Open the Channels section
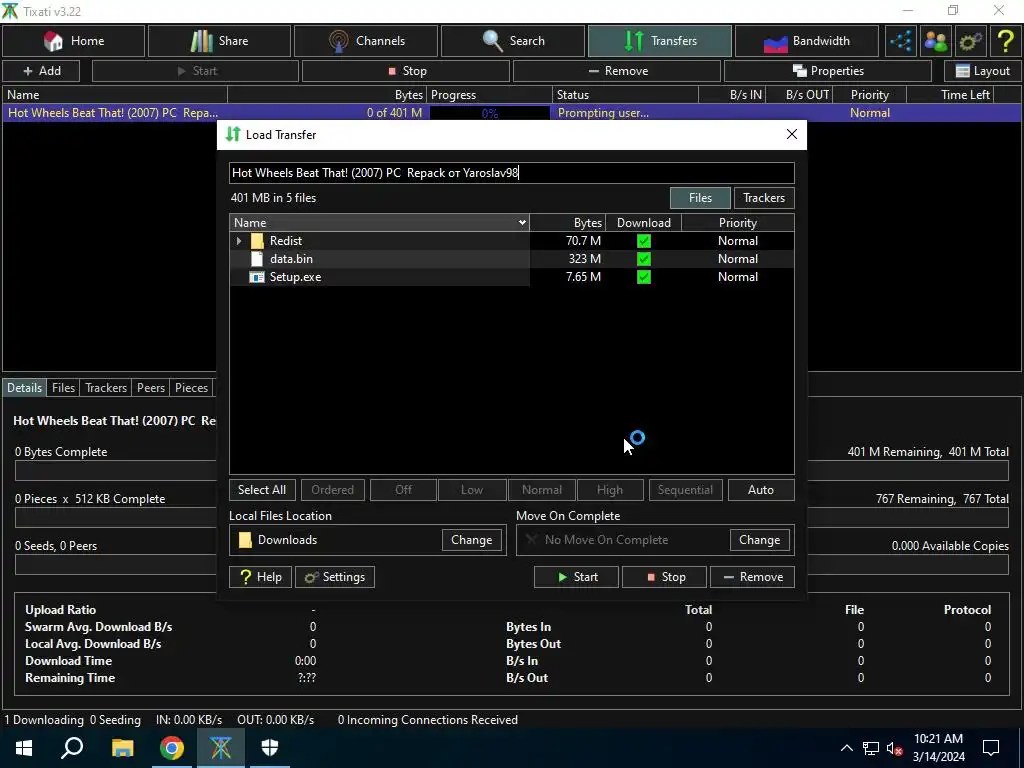The image size is (1024, 768). (366, 41)
